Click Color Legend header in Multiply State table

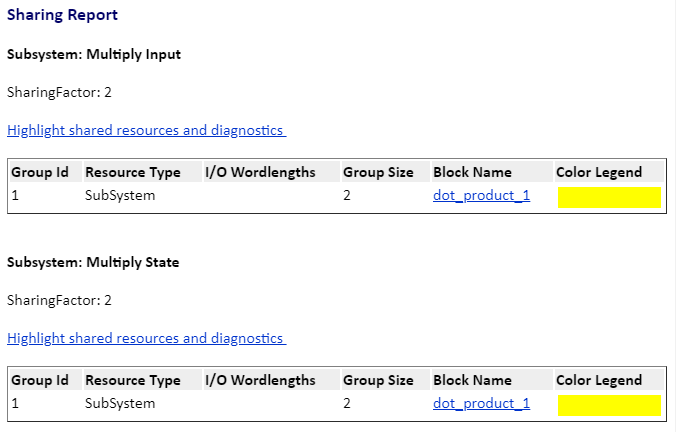[x=599, y=380]
